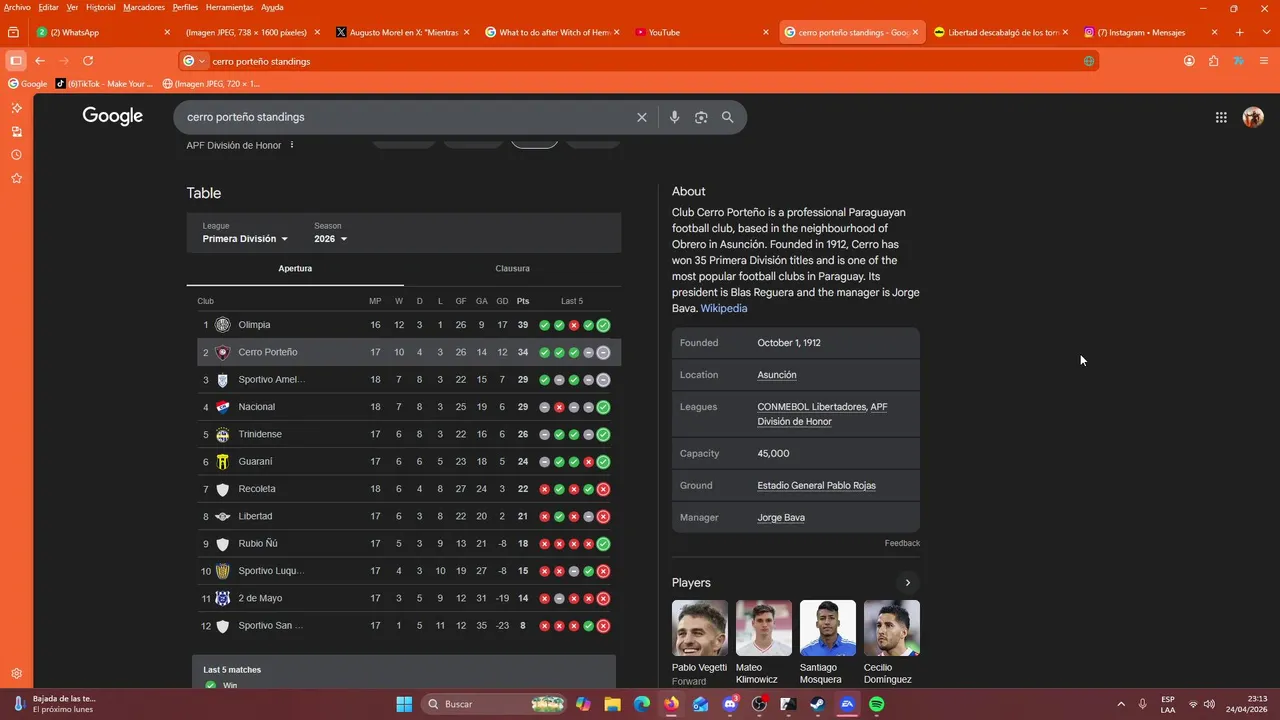Image resolution: width=1280 pixels, height=720 pixels.
Task: Open the Archivo menu
Action: [17, 7]
